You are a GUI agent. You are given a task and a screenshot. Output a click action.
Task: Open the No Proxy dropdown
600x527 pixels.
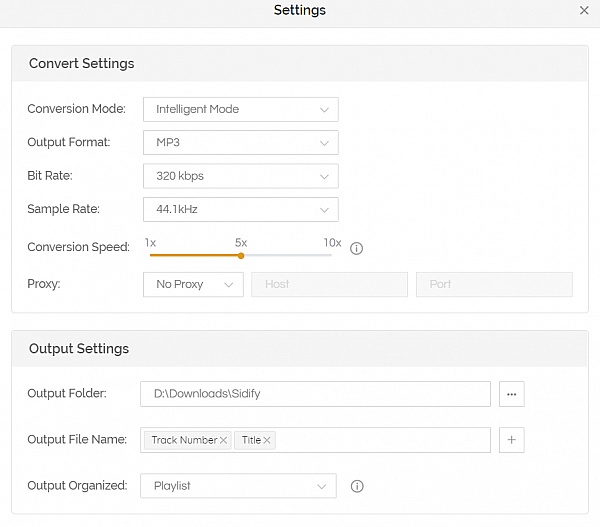click(193, 285)
